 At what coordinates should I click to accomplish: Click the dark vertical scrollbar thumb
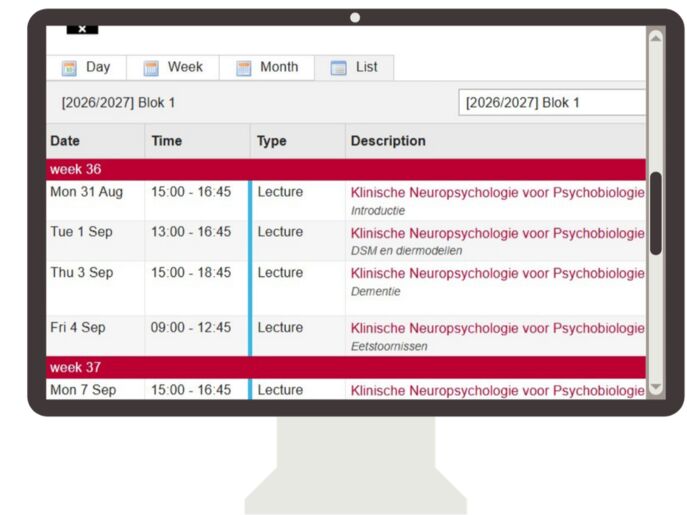pos(655,213)
